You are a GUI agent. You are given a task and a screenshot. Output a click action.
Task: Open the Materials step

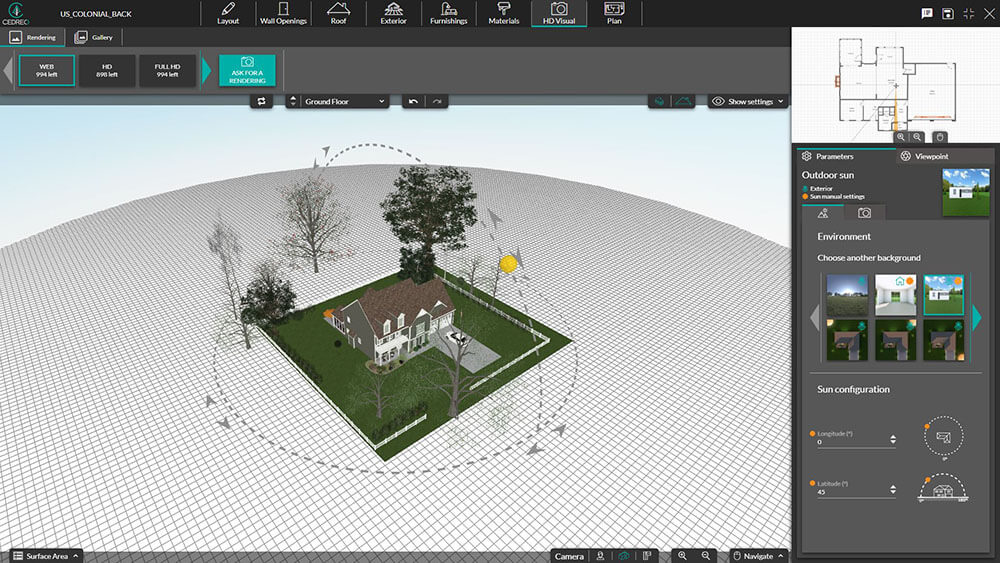[503, 13]
